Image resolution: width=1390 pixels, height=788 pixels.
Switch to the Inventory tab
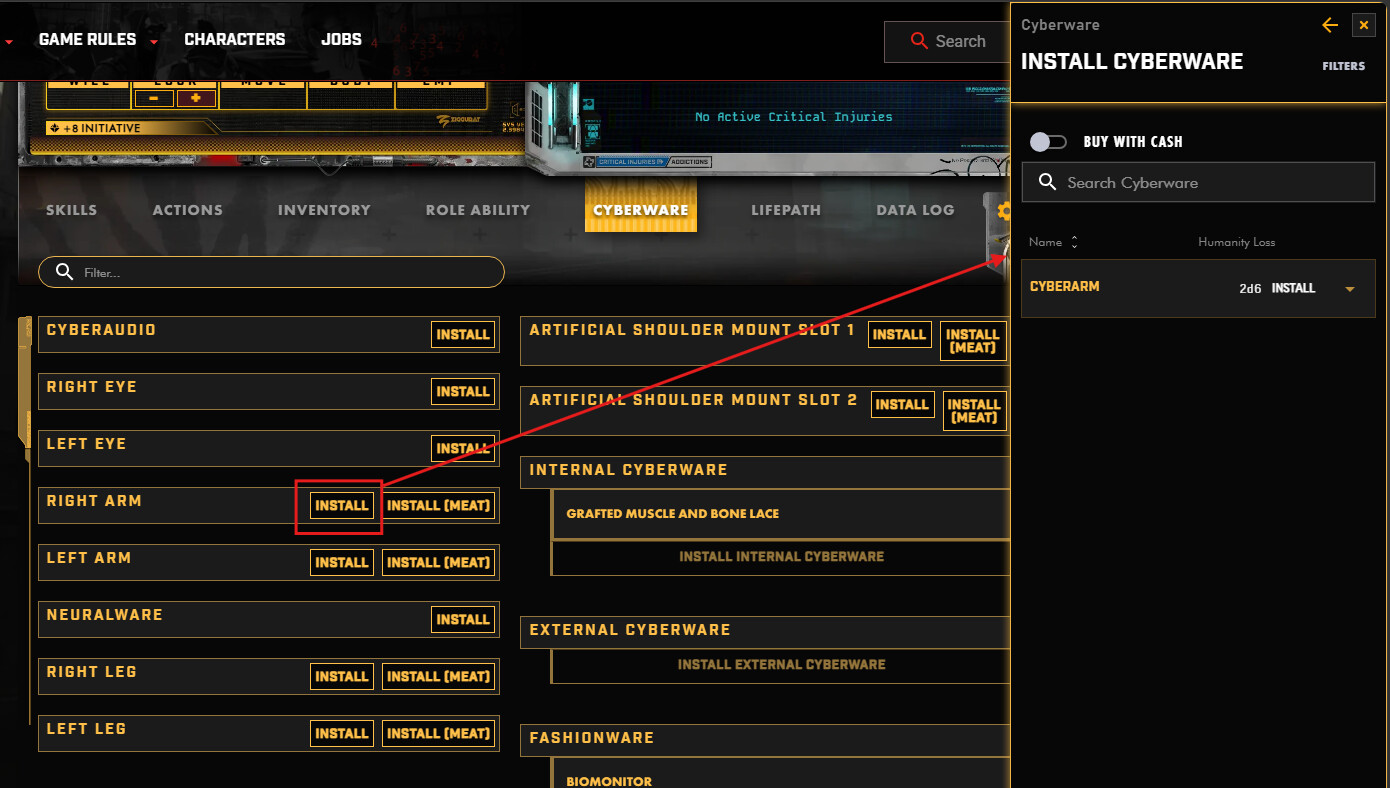pos(324,210)
